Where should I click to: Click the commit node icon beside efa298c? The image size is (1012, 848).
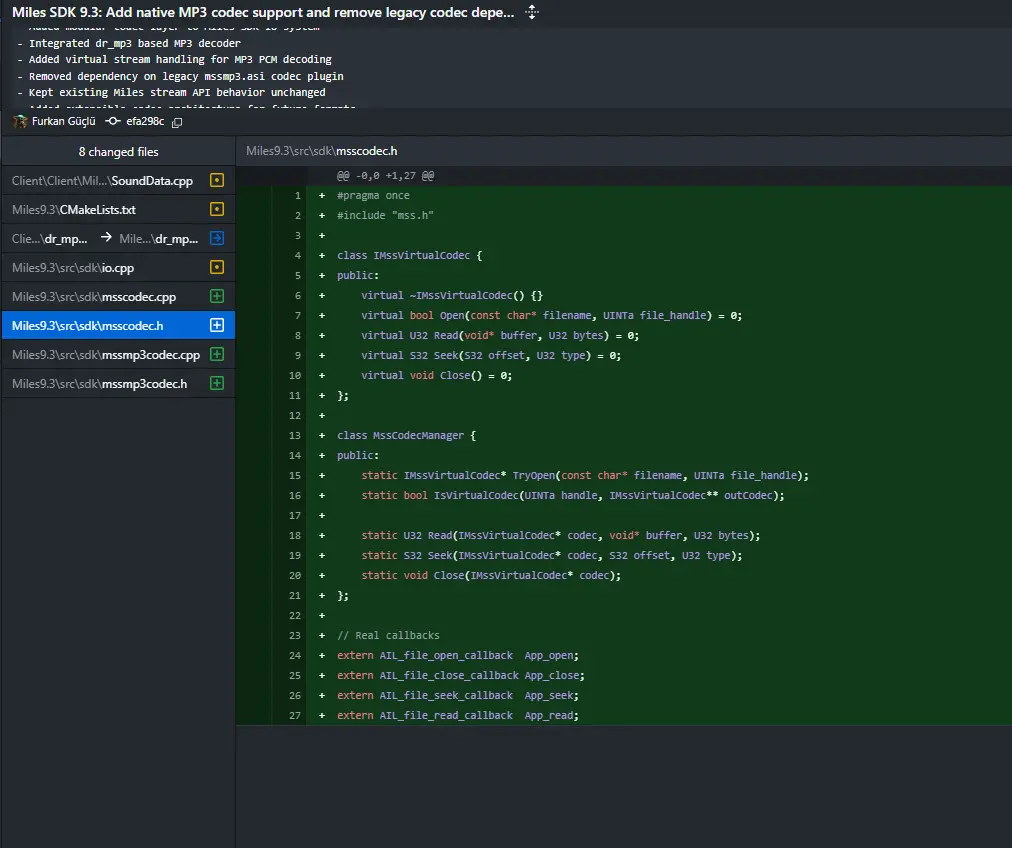pyautogui.click(x=113, y=121)
